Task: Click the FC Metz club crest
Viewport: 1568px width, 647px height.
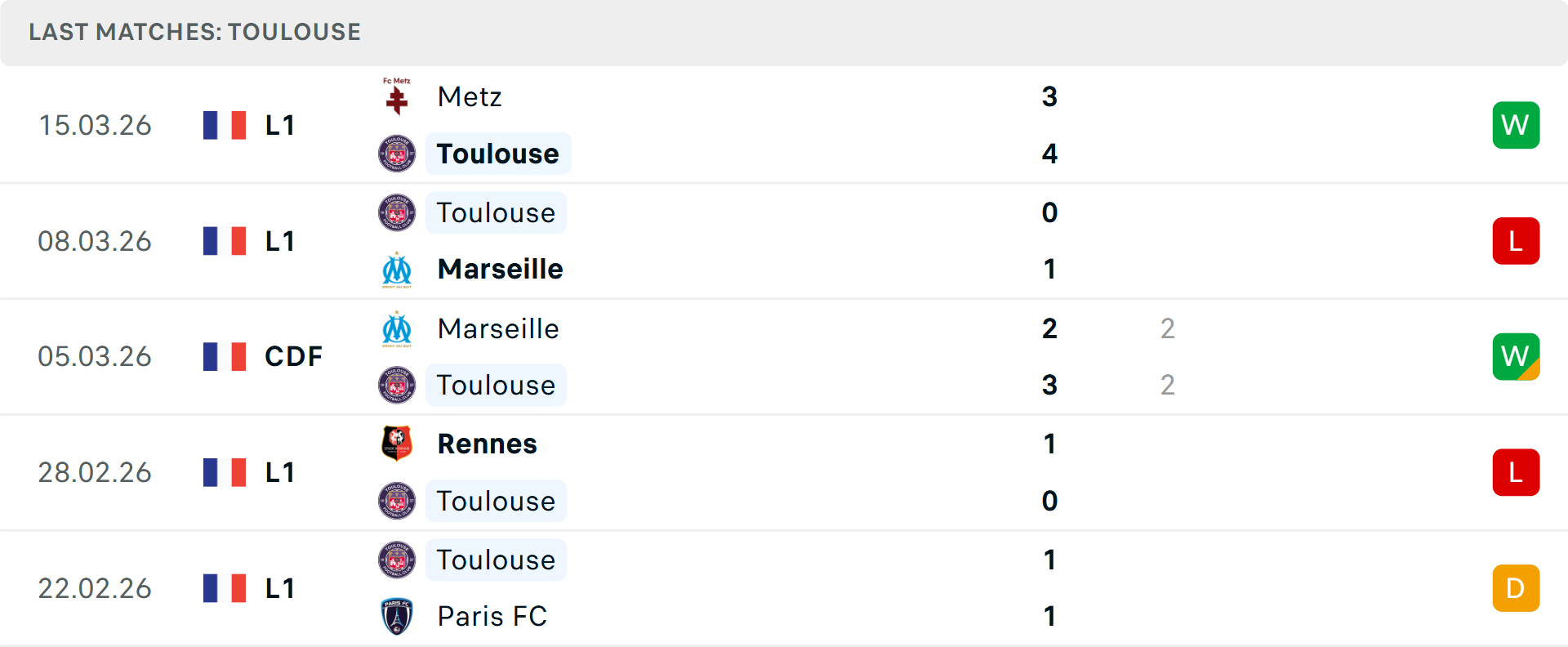Action: (x=397, y=97)
